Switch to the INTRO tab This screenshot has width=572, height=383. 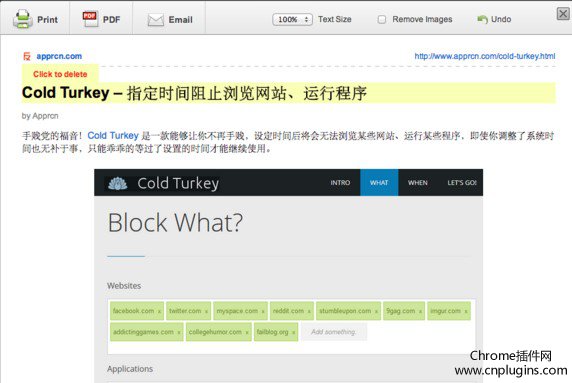point(340,183)
